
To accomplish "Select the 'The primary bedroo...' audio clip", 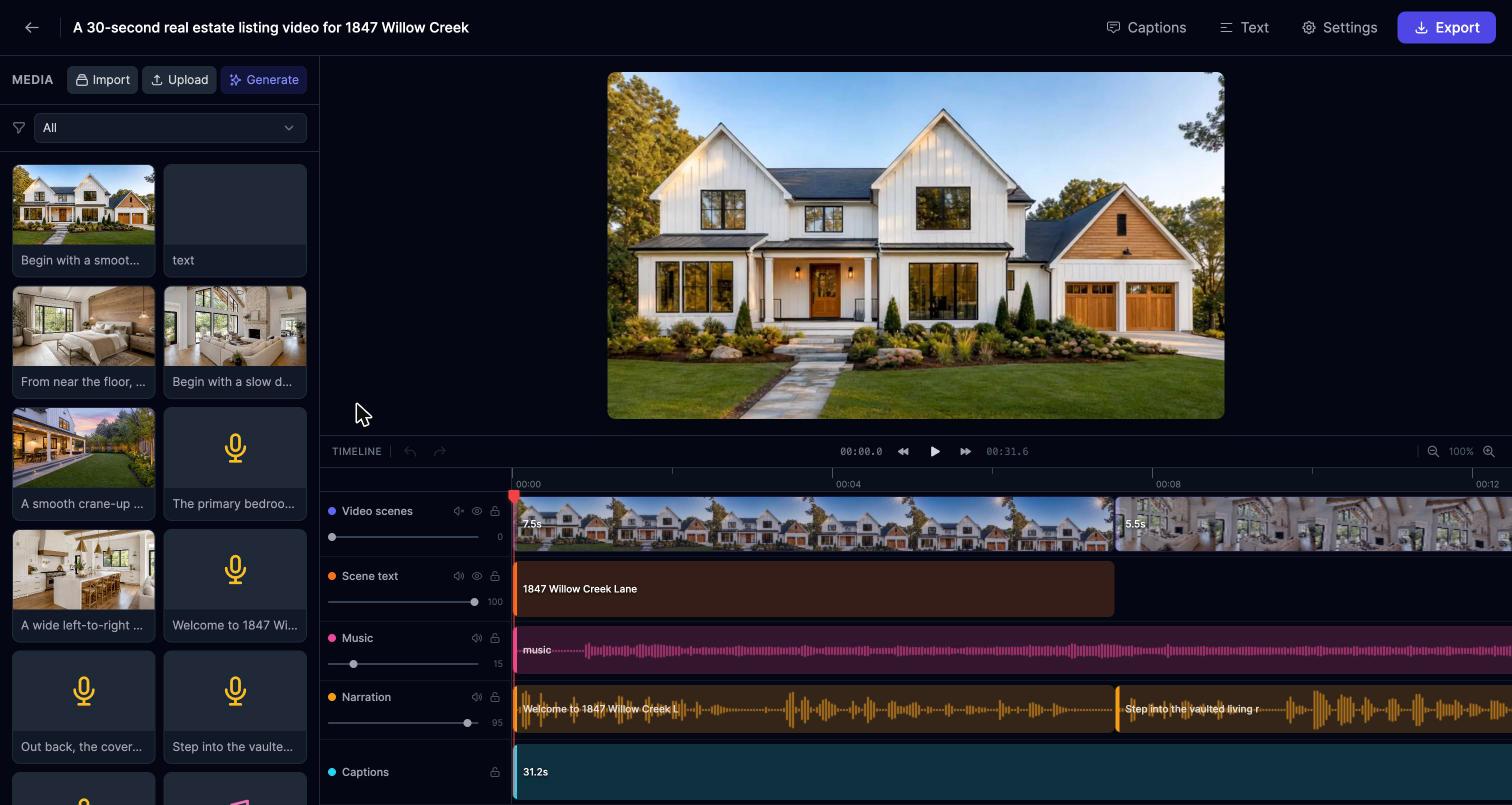I will click(x=235, y=464).
